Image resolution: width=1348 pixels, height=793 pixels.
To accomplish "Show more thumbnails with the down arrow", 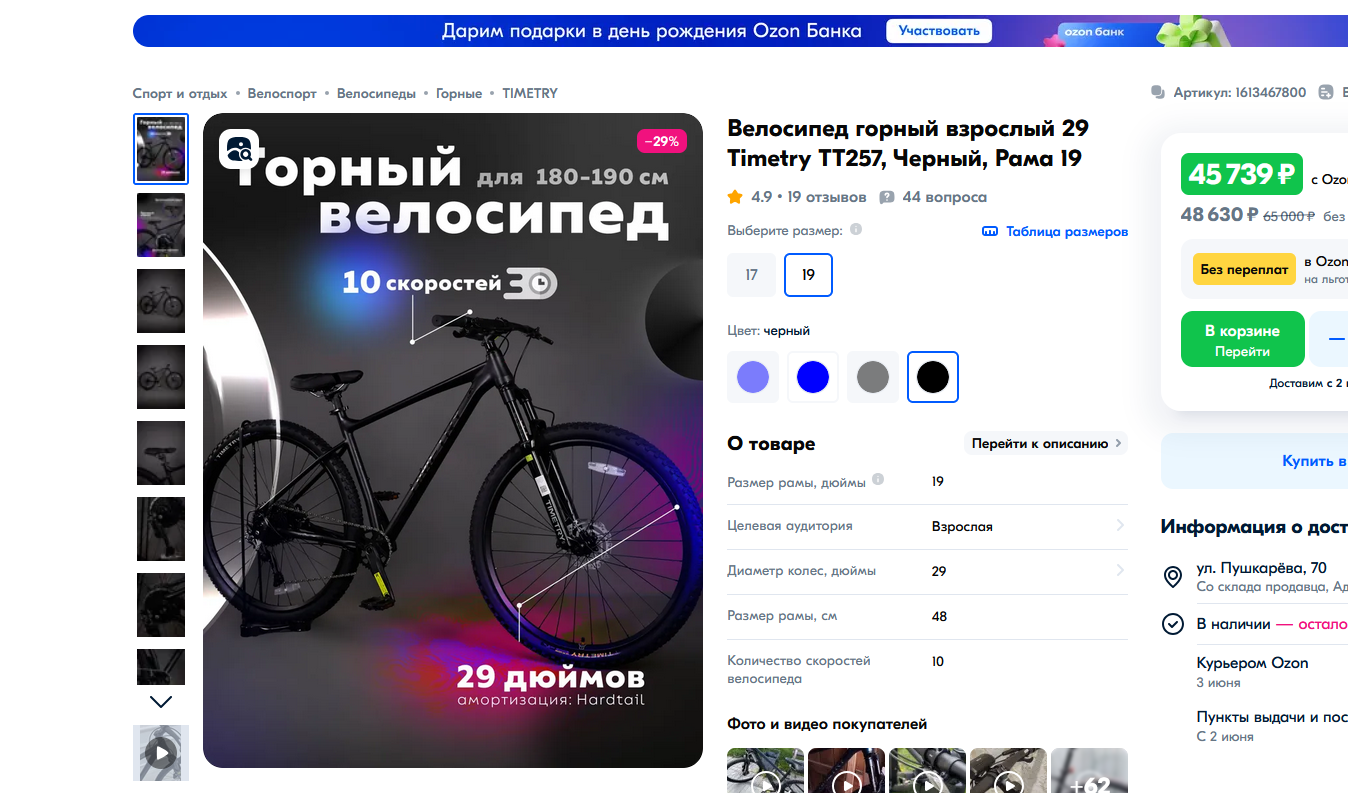I will (x=161, y=702).
